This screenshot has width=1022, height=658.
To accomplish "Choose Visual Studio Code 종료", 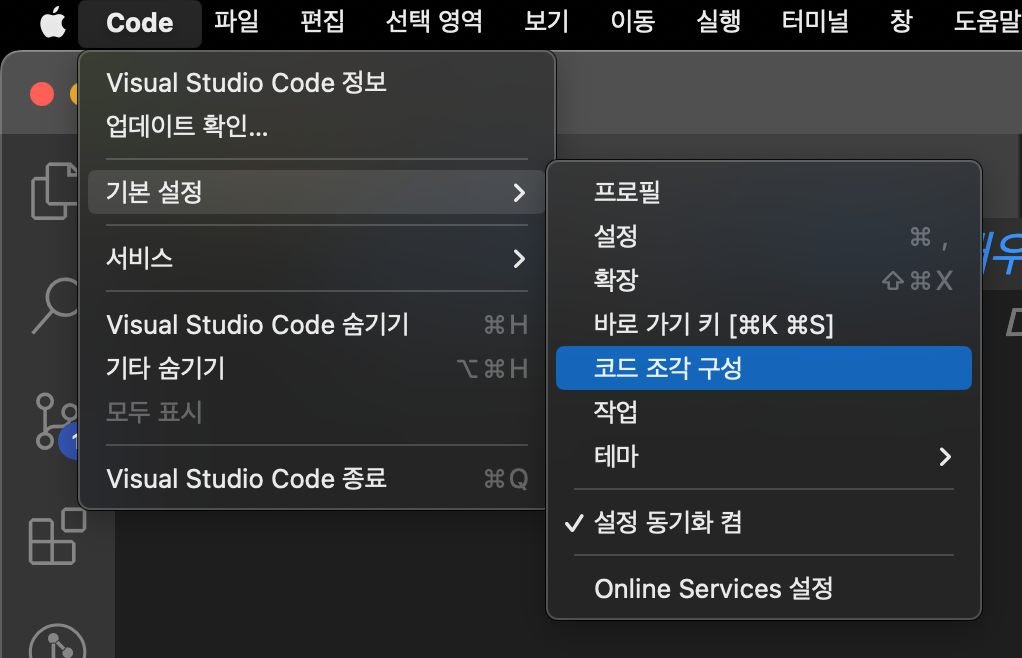I will (x=317, y=479).
